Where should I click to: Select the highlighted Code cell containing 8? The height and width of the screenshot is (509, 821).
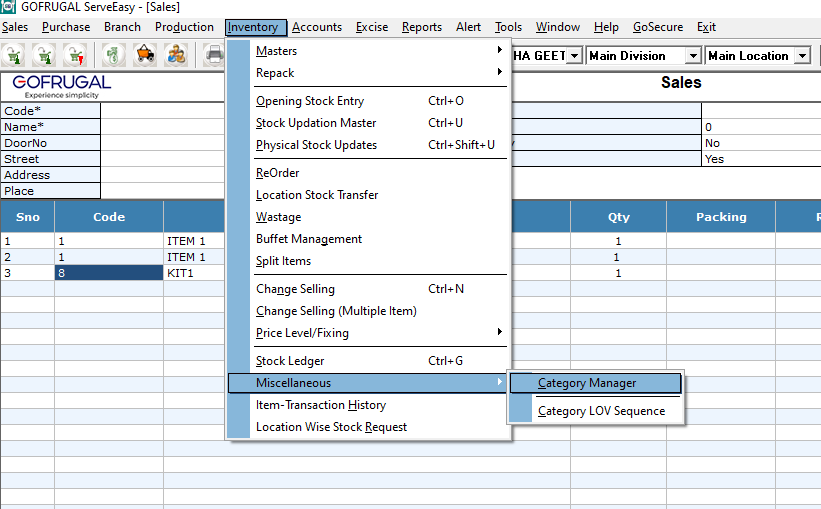point(109,273)
